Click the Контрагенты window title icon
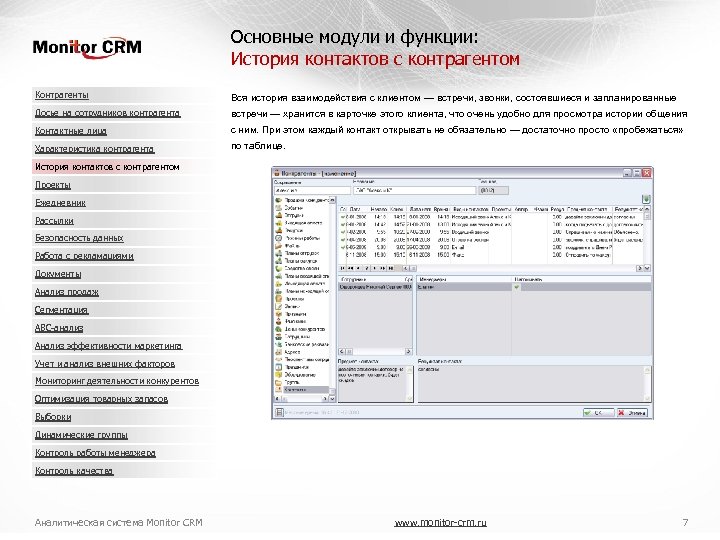720x540 pixels. [x=277, y=173]
